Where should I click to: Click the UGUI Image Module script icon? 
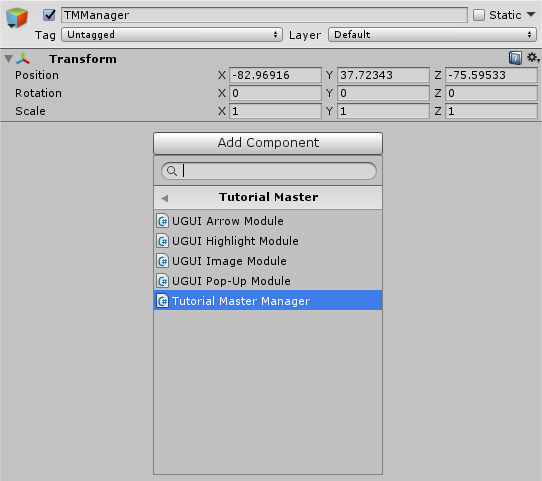click(162, 261)
